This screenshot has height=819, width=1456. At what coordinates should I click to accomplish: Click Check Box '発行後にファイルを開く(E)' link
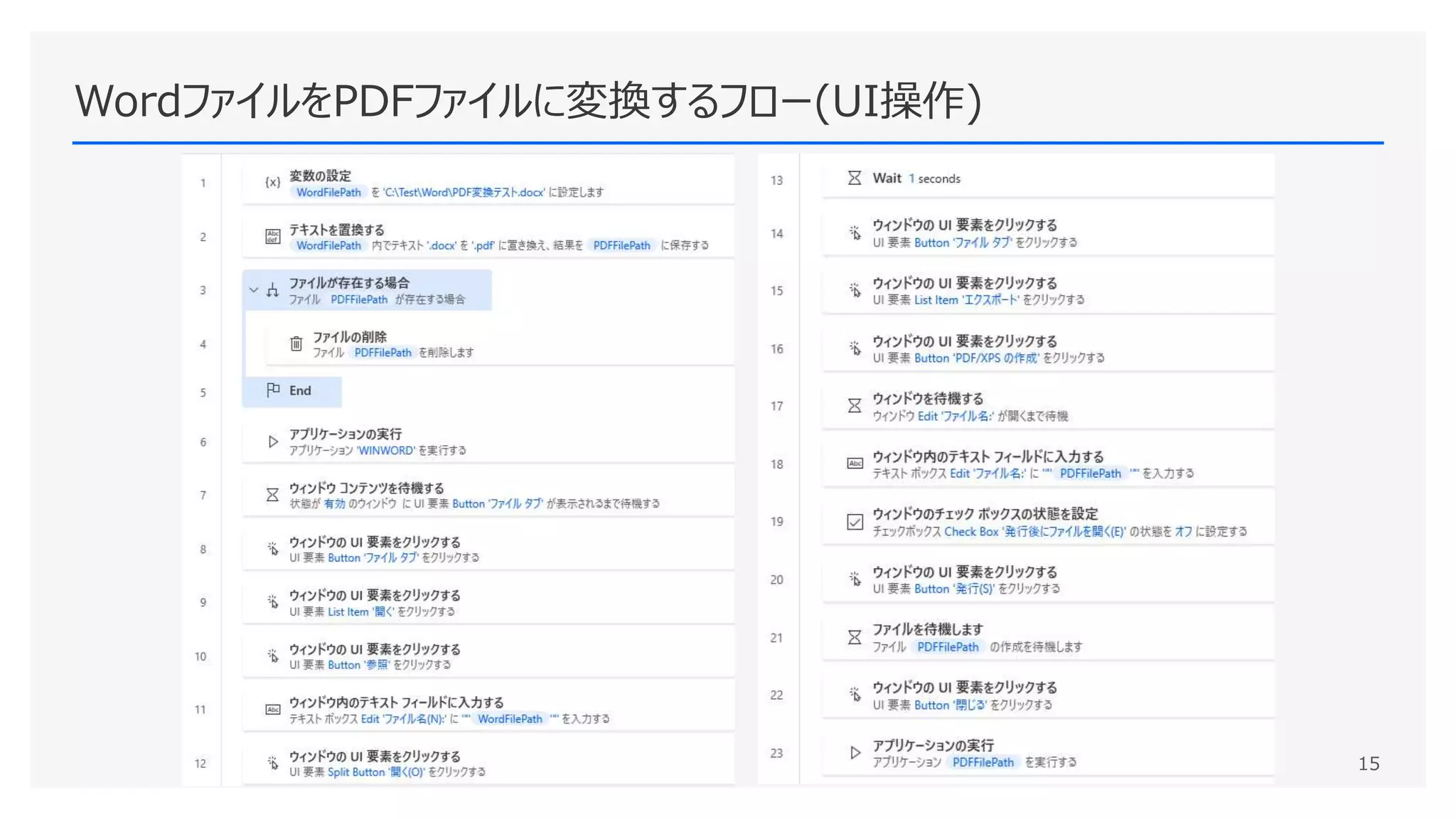(x=1034, y=532)
